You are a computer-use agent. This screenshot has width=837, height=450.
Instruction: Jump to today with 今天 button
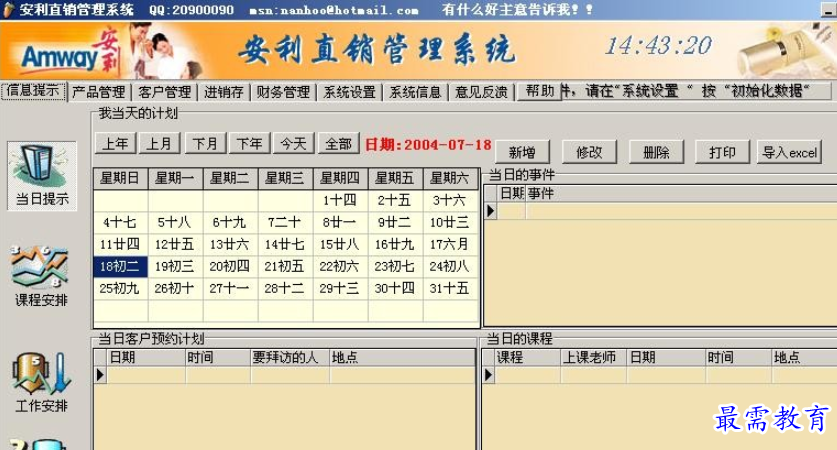pos(294,144)
